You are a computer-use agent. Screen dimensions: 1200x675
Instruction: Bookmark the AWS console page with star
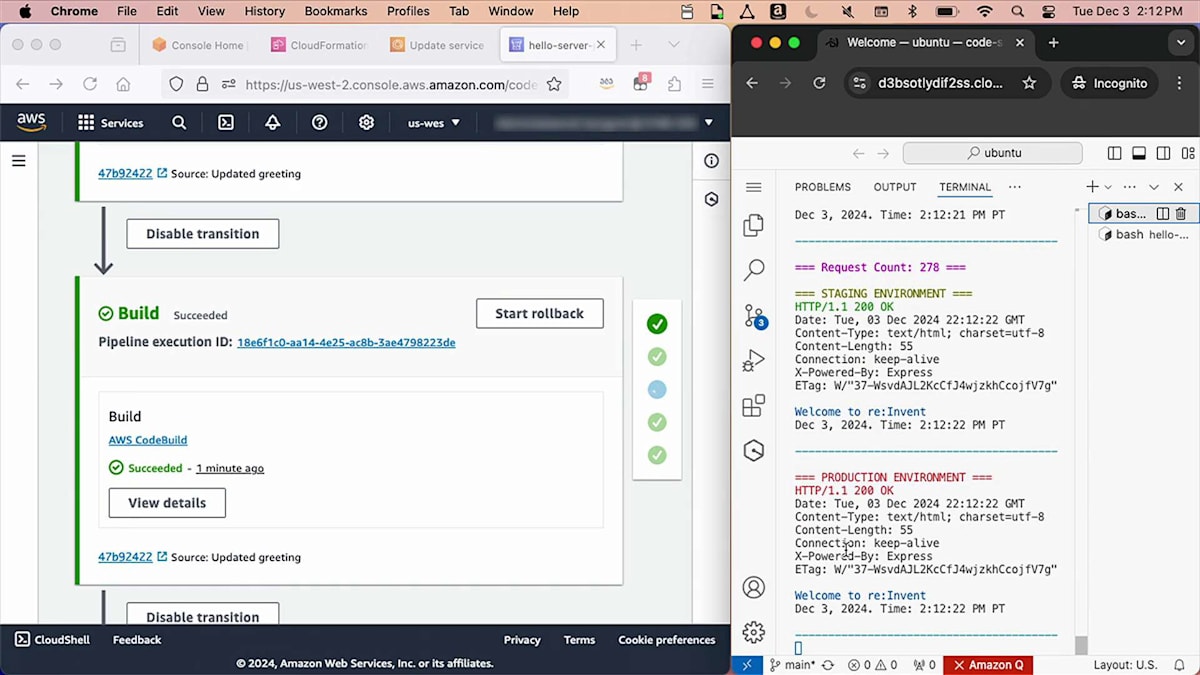(554, 84)
